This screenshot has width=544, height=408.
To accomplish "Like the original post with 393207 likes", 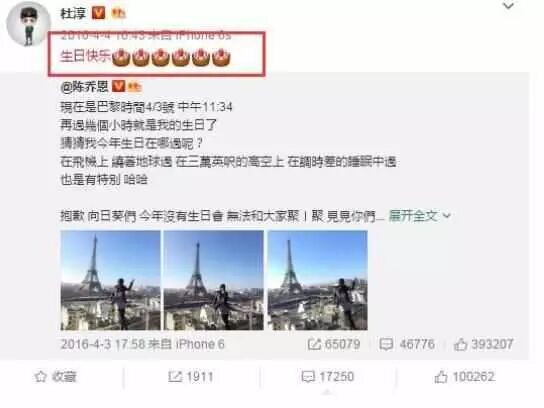I will click(484, 344).
